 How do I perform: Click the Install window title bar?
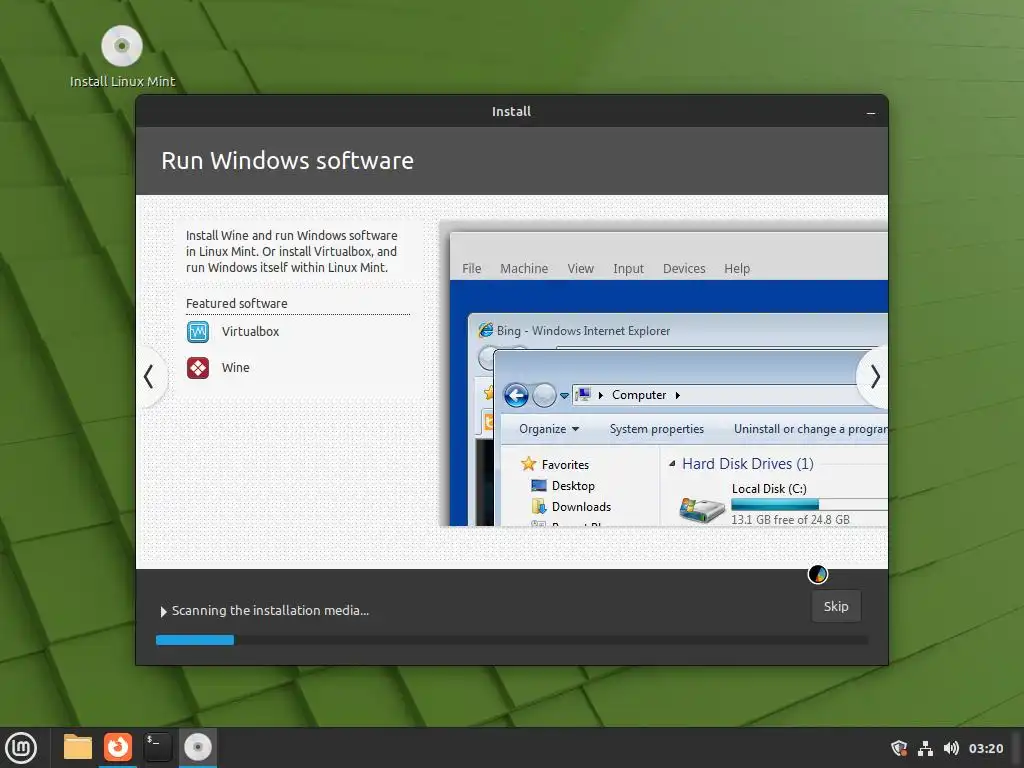point(511,112)
